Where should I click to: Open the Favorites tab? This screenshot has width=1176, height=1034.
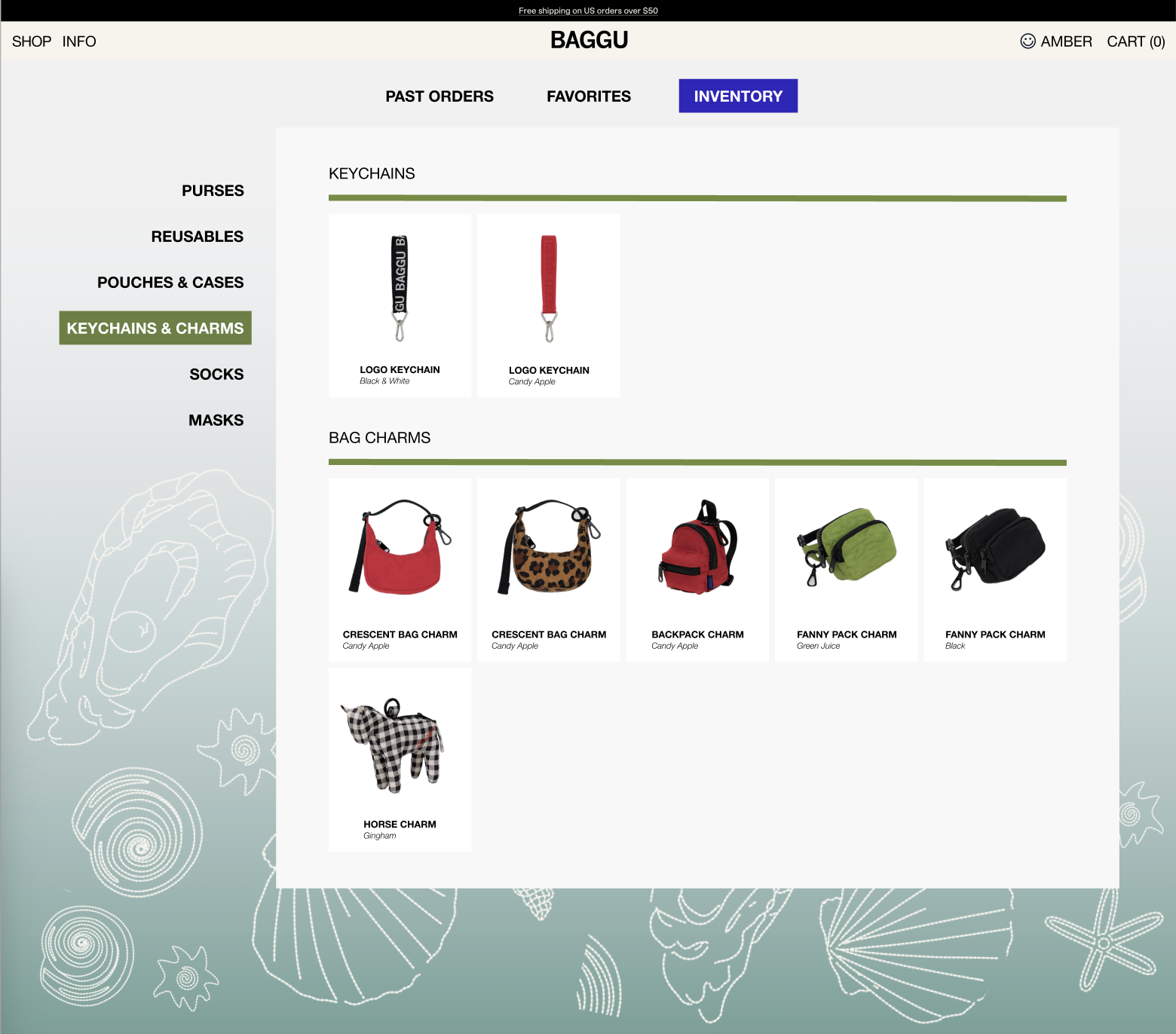(x=589, y=96)
